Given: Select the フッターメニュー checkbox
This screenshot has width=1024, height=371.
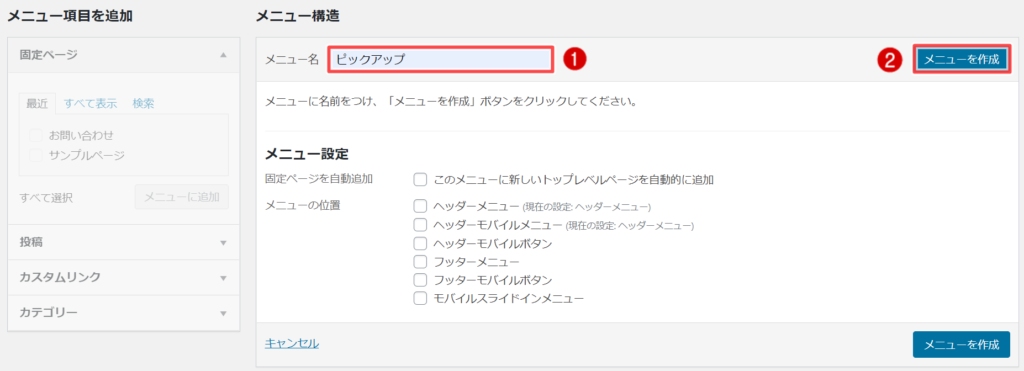Looking at the screenshot, I should [x=420, y=262].
